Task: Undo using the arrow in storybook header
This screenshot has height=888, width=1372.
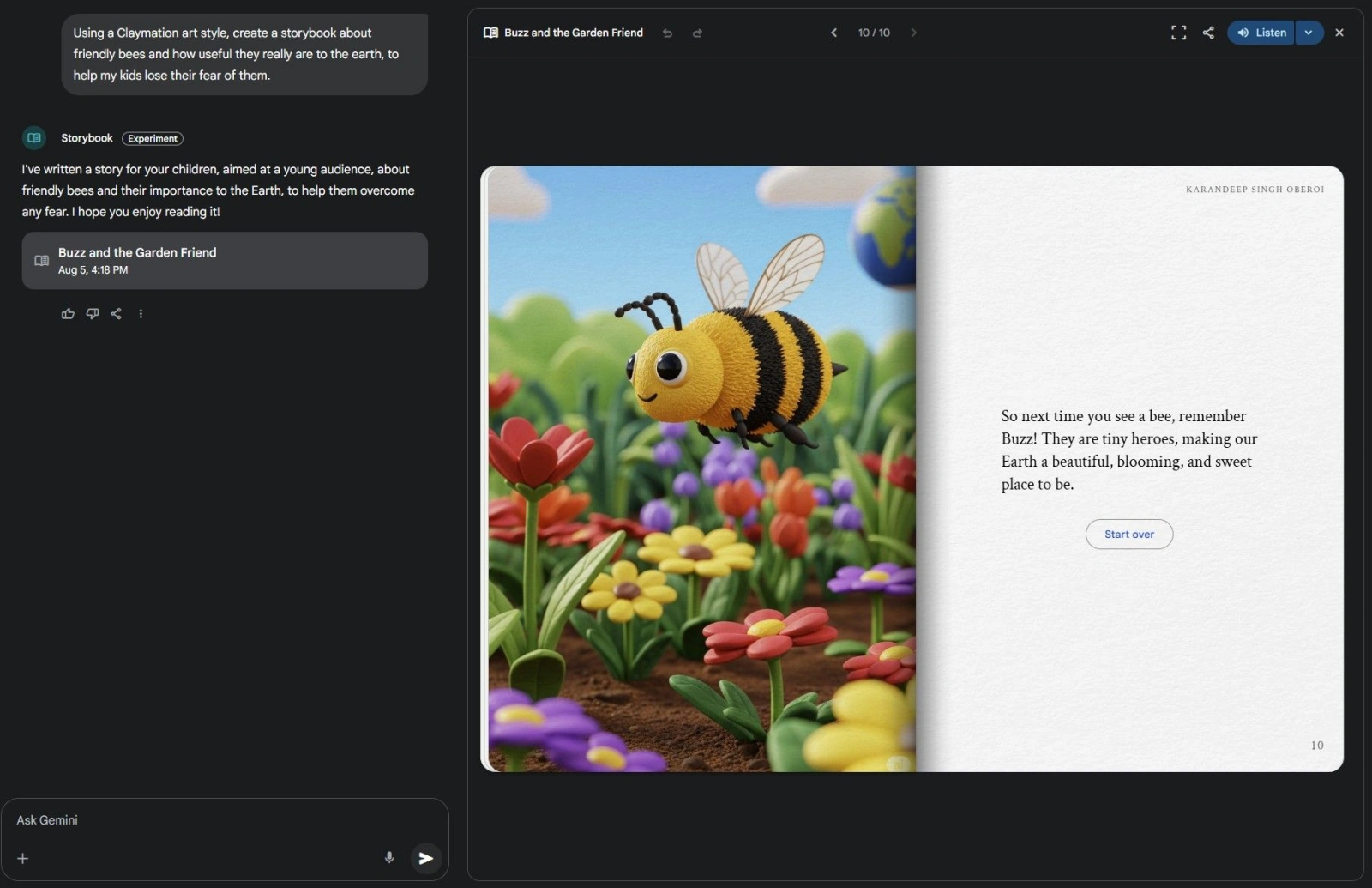Action: [667, 33]
